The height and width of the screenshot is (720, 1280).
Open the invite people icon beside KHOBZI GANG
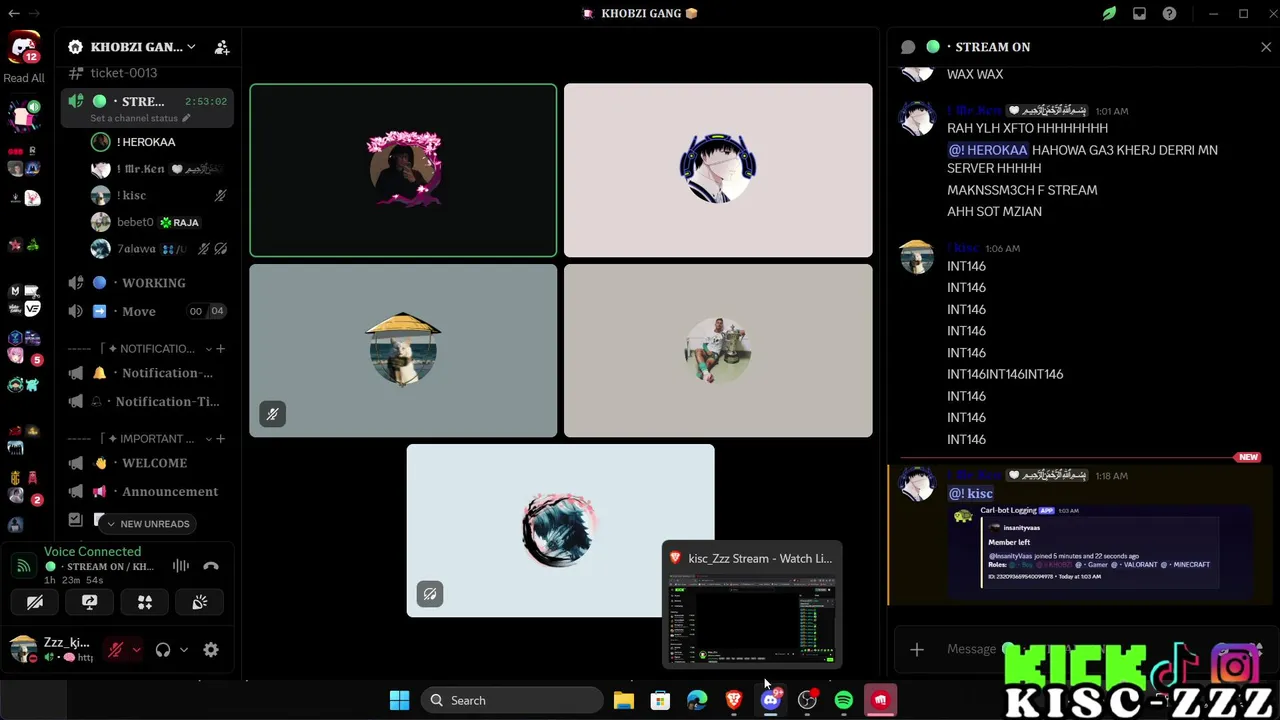click(x=222, y=47)
